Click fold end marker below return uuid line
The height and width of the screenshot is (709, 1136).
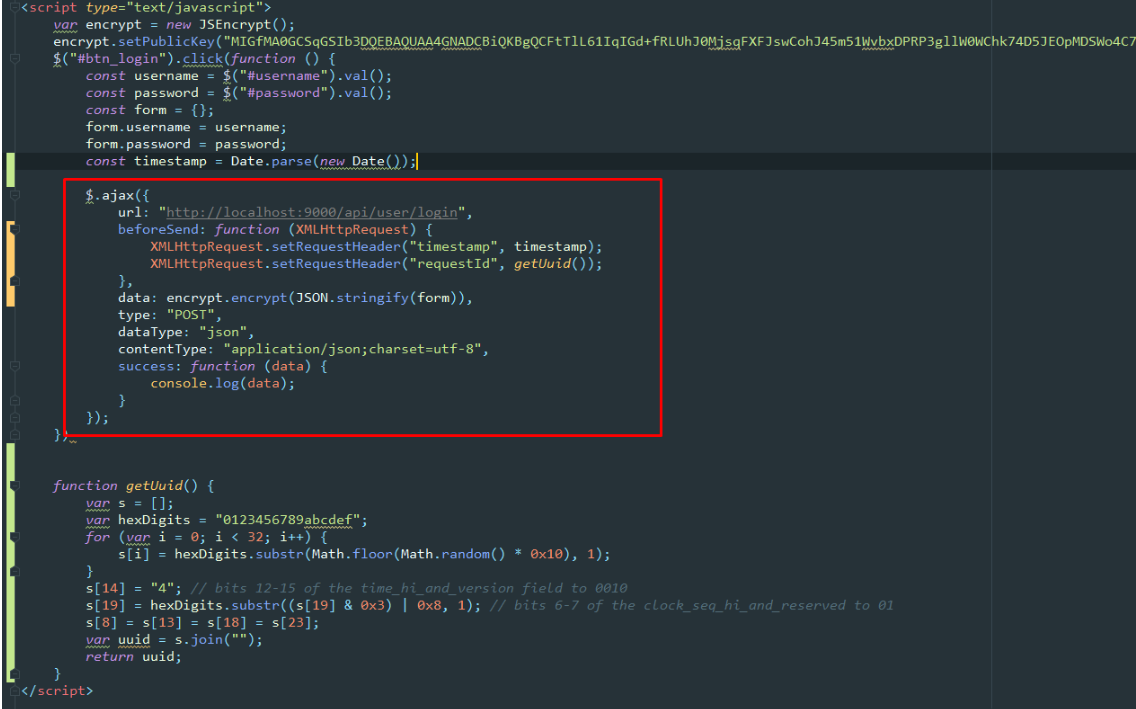[x=14, y=674]
